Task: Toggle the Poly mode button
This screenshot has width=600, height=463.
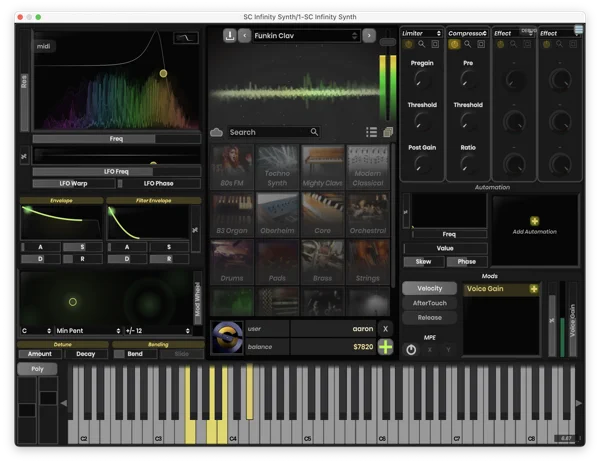Action: 38,369
